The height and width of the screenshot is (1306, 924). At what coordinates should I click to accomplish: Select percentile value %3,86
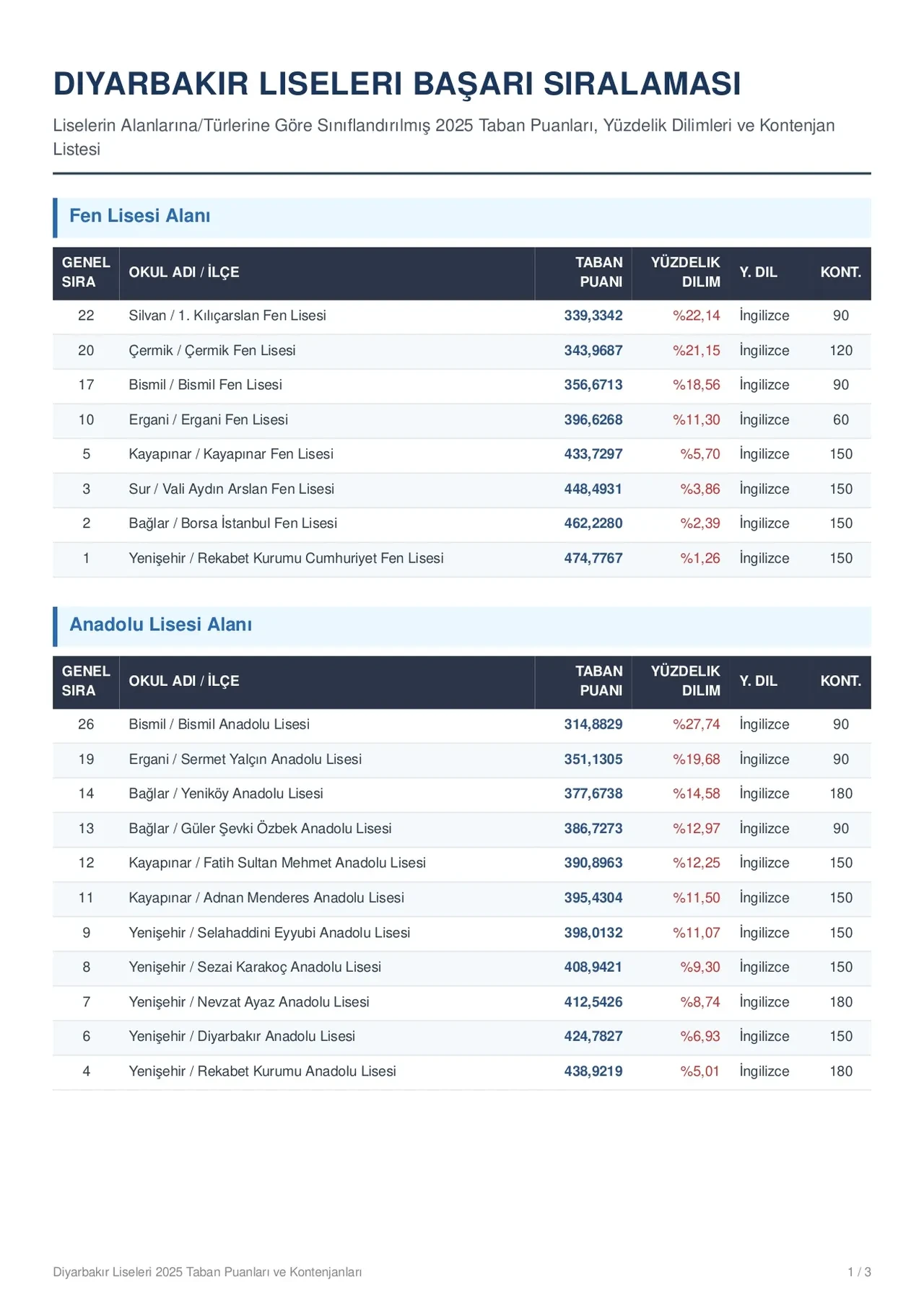(700, 489)
